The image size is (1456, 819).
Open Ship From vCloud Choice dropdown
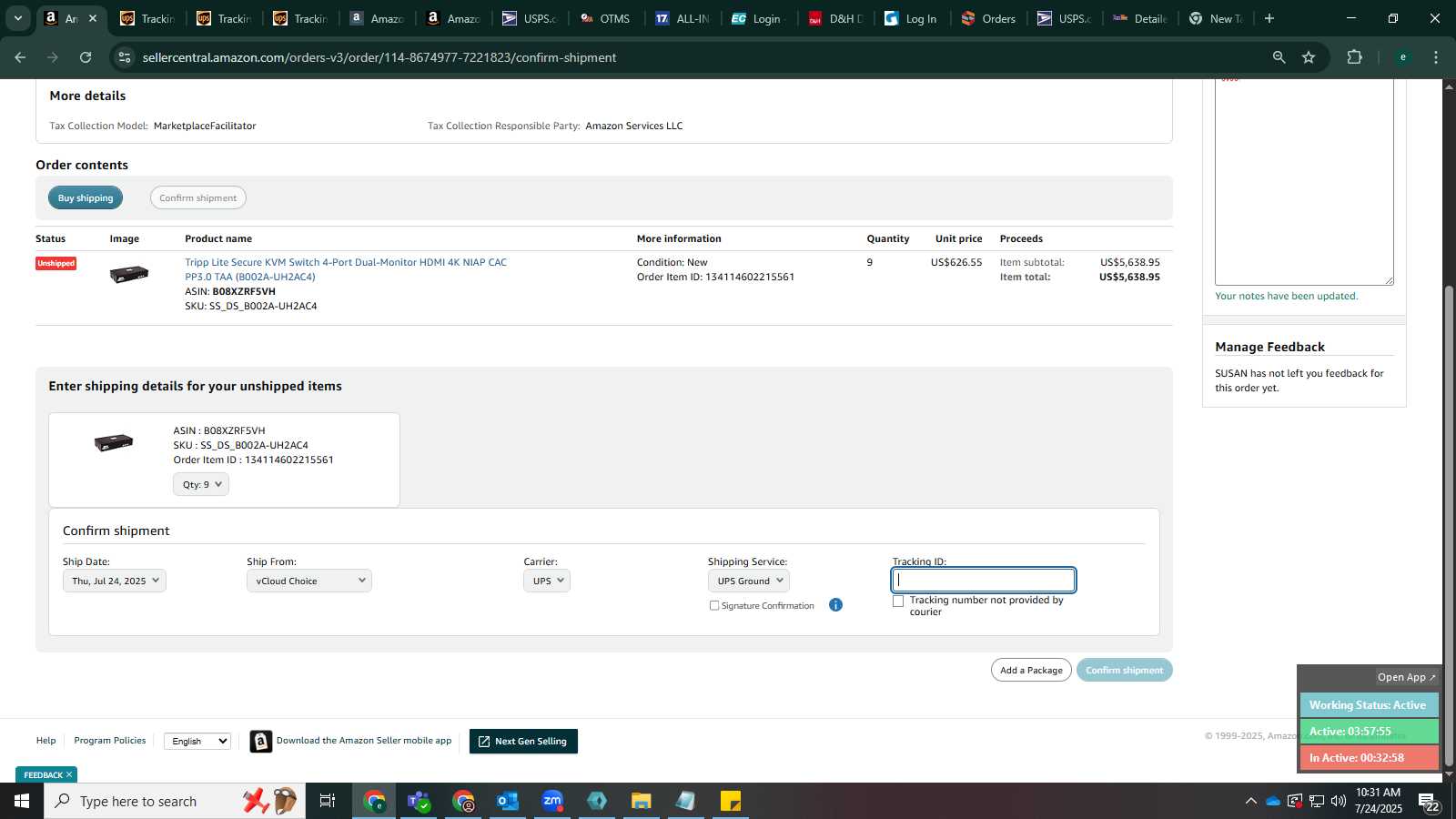point(308,581)
